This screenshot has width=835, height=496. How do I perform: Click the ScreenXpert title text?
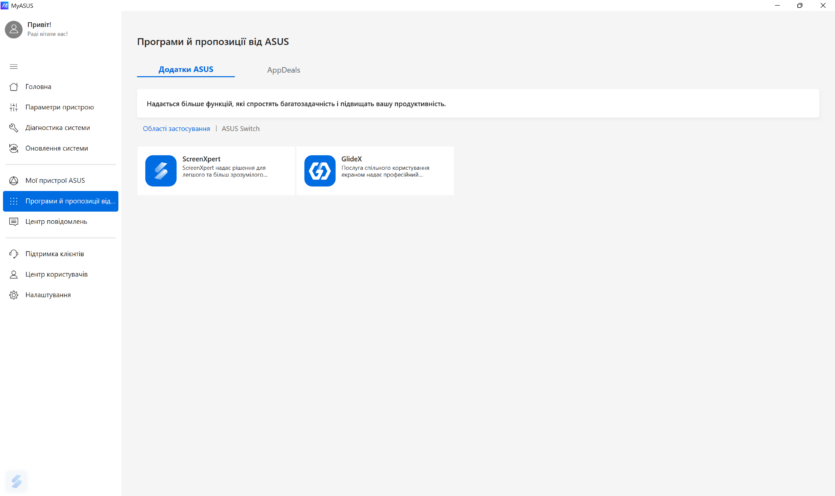[x=201, y=159]
